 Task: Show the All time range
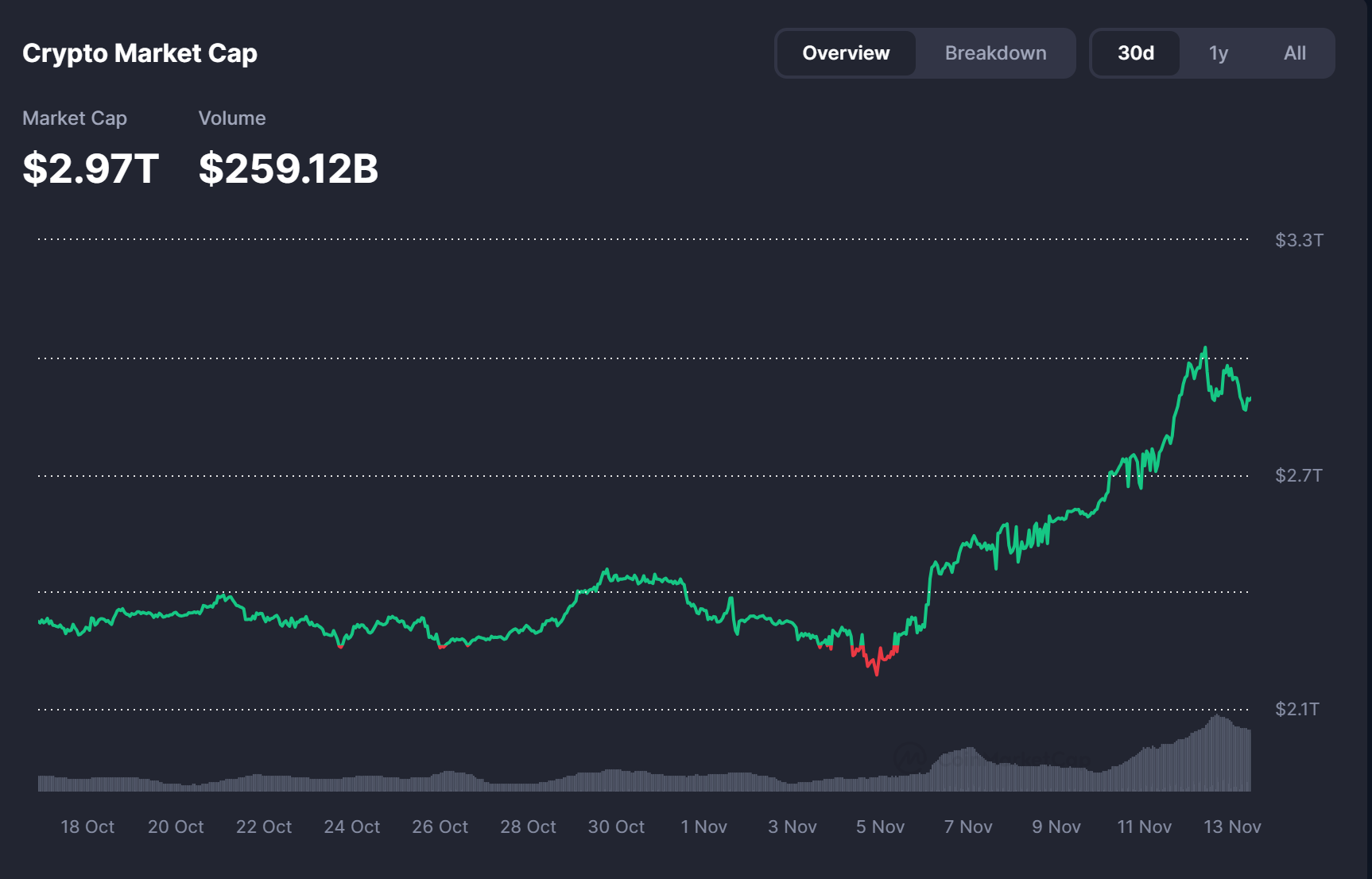pos(1295,53)
